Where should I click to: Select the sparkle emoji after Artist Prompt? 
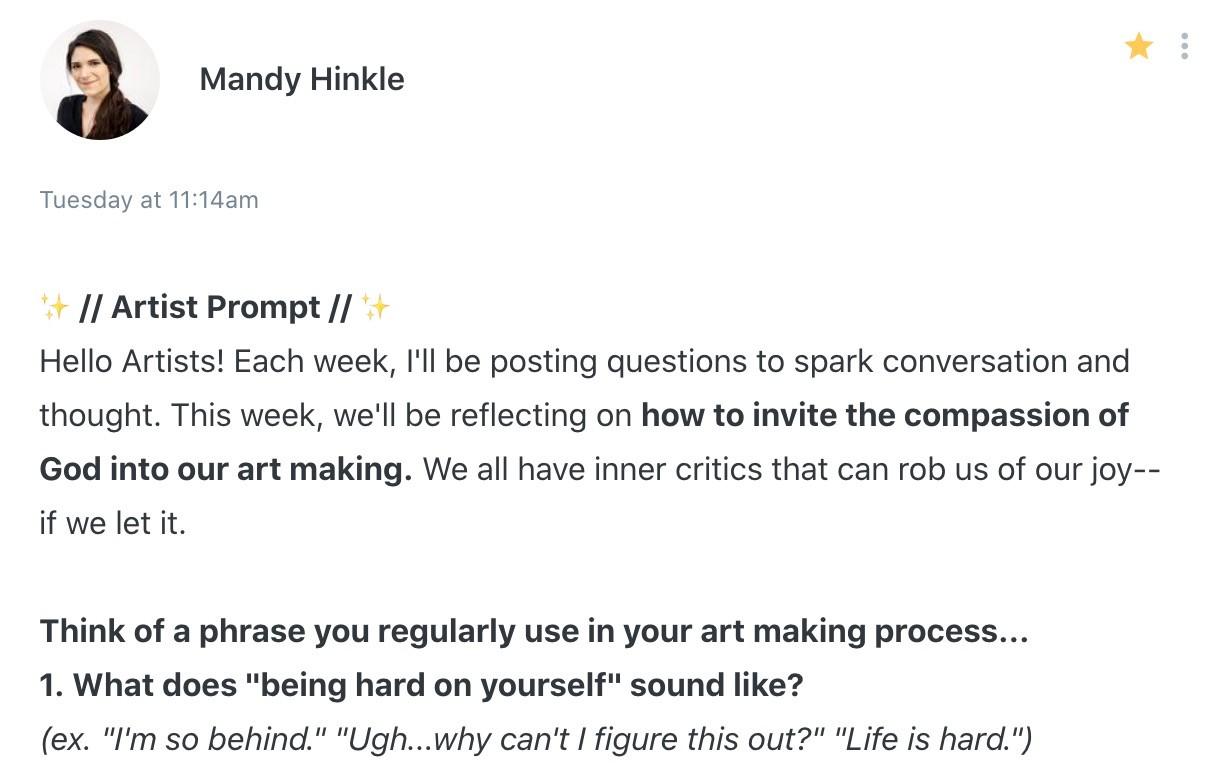[376, 307]
